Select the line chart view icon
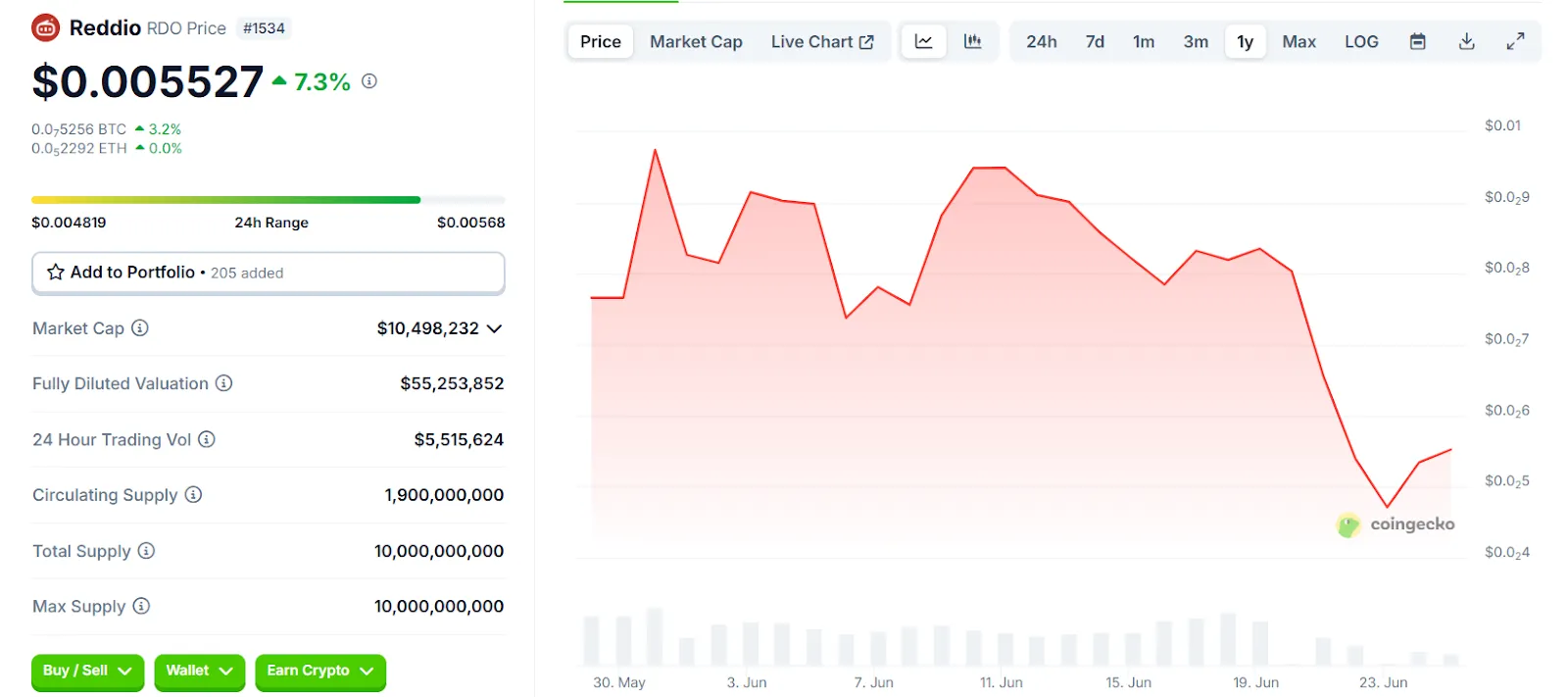Image resolution: width=1568 pixels, height=697 pixels. click(x=923, y=41)
